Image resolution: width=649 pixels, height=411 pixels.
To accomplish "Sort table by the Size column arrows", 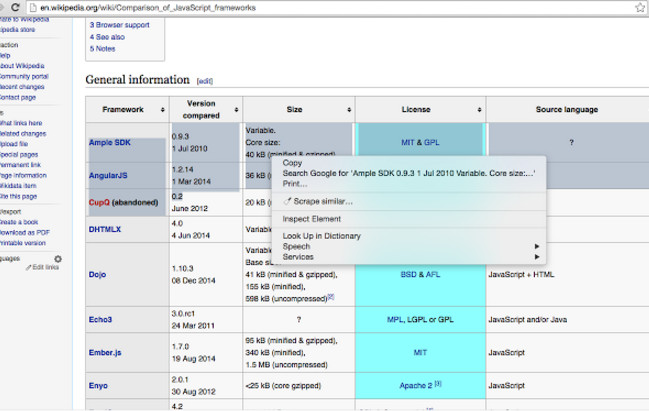I will (349, 110).
